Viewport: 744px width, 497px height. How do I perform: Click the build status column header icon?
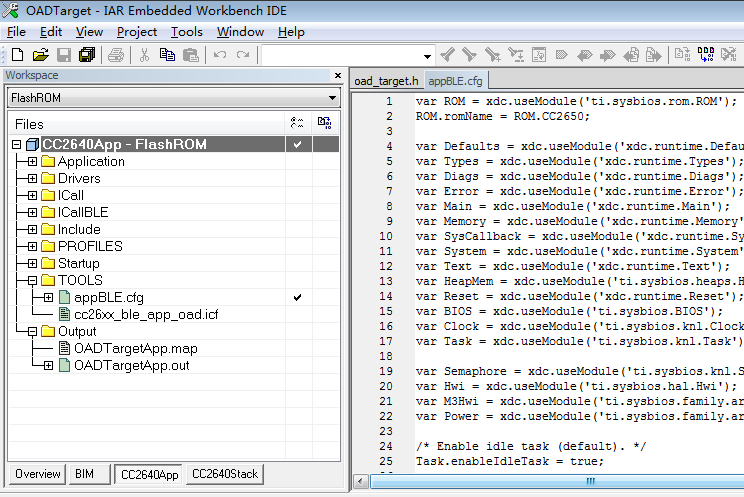[325, 123]
